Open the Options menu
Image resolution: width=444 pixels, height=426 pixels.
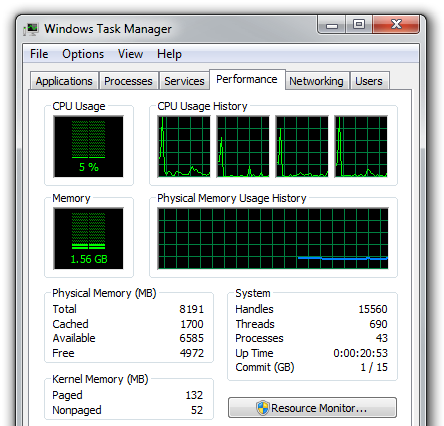coord(83,54)
